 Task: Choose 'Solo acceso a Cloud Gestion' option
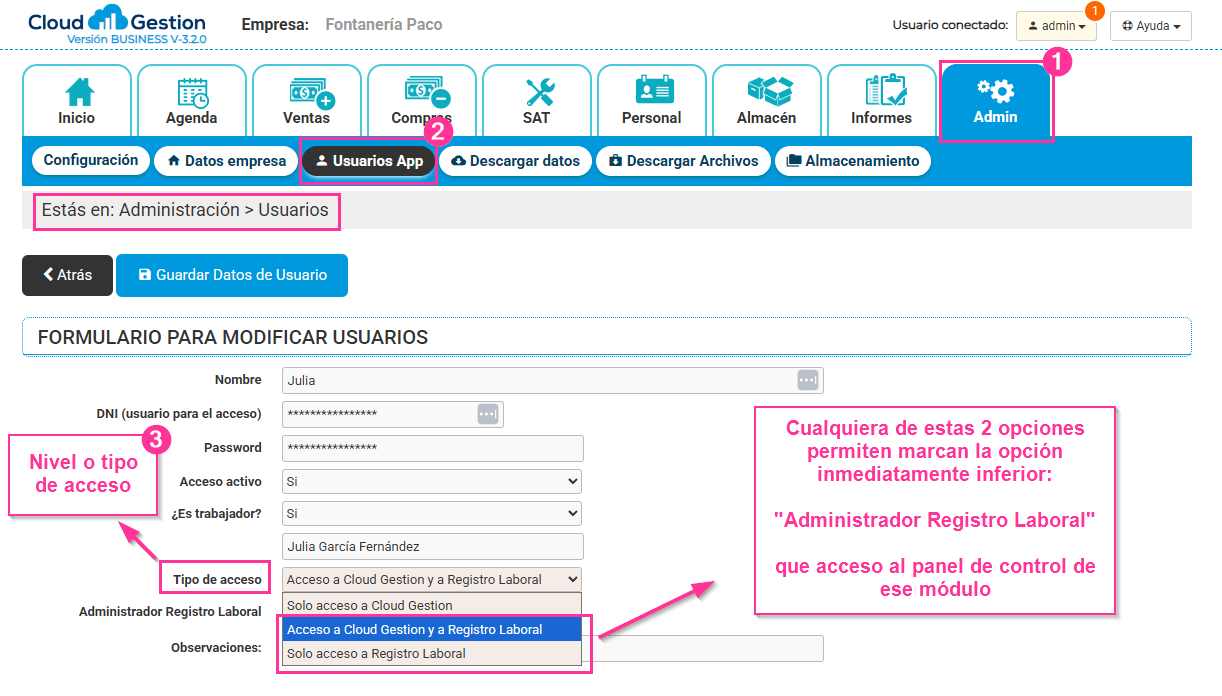(x=431, y=605)
